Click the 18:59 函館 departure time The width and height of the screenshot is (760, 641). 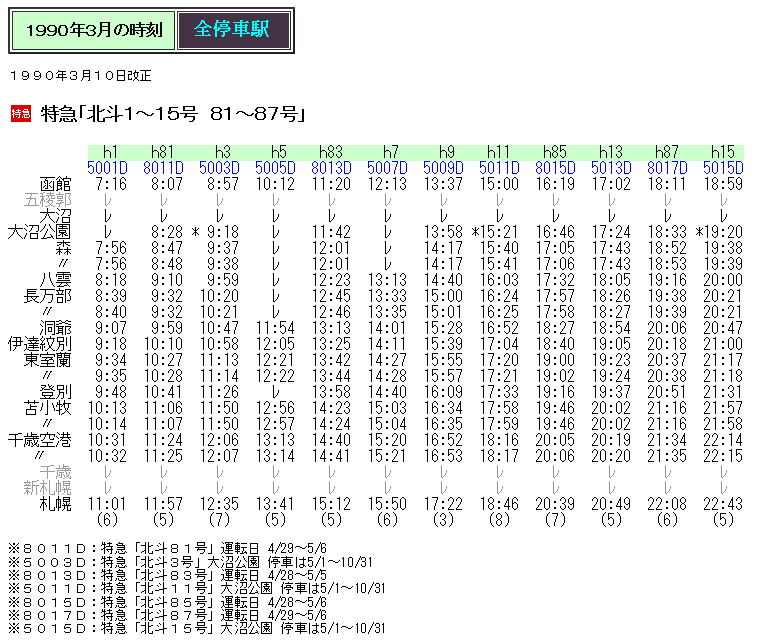(x=723, y=184)
